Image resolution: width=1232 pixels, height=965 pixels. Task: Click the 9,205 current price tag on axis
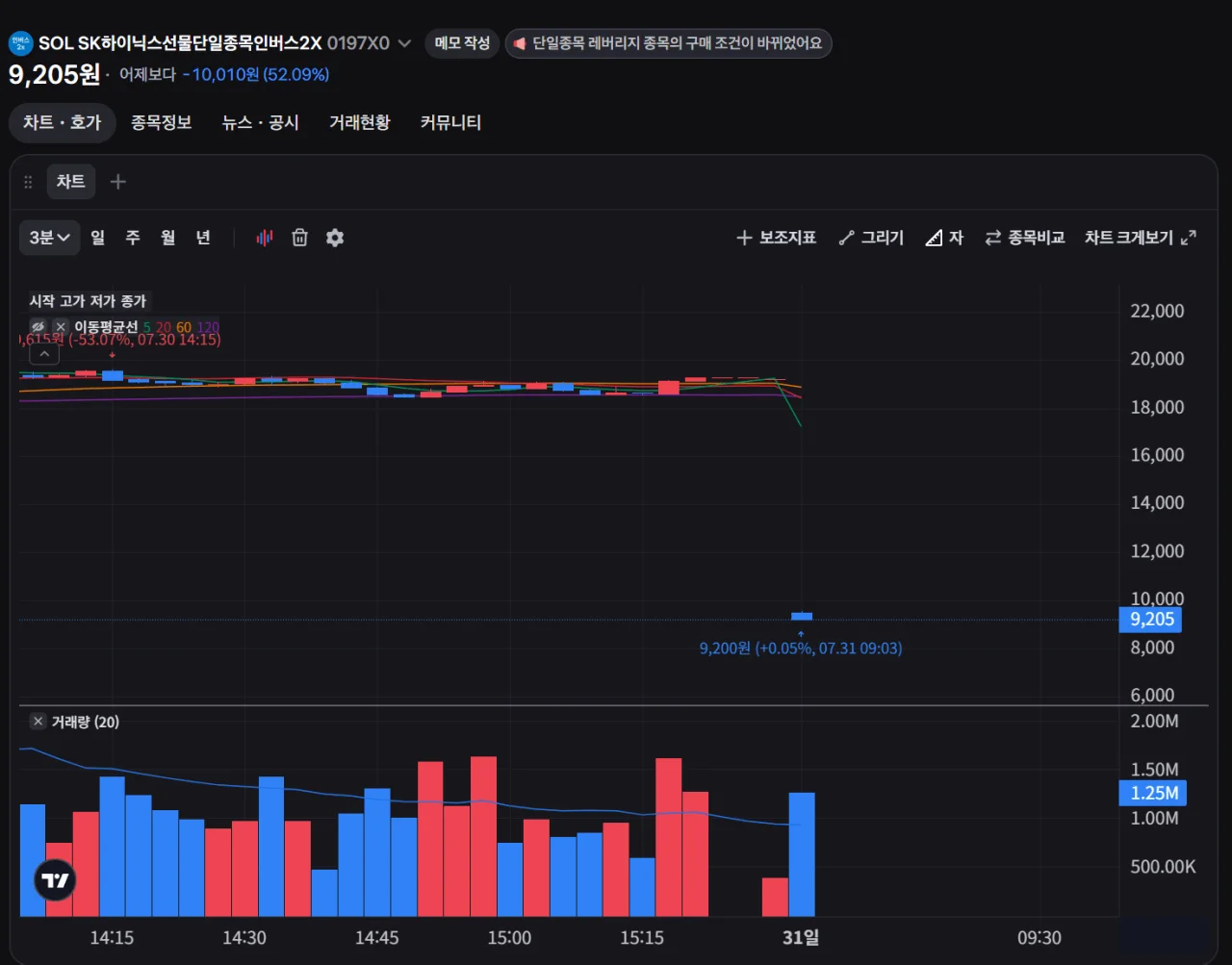point(1152,620)
